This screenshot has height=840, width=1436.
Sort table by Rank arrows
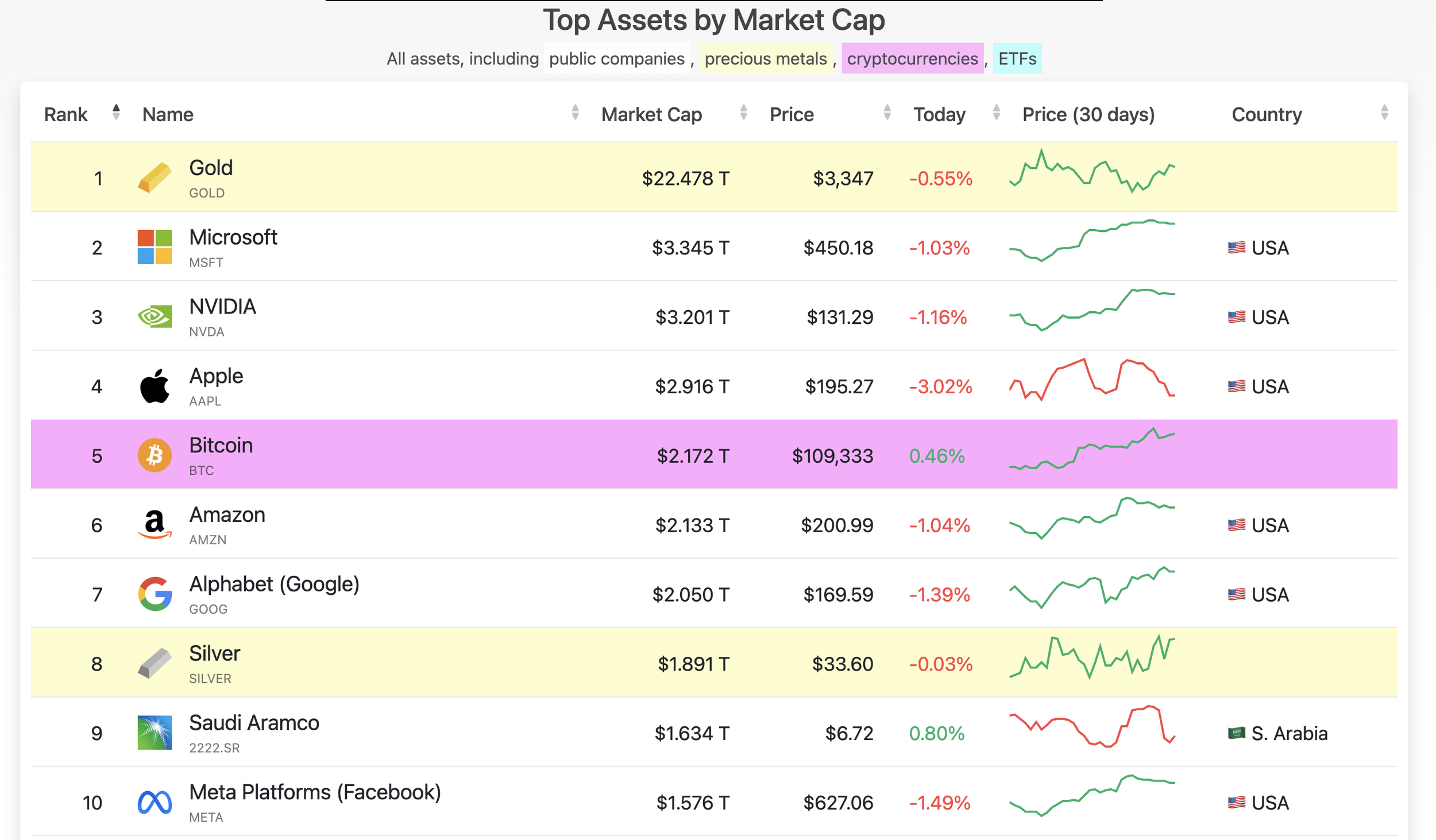pyautogui.click(x=116, y=112)
